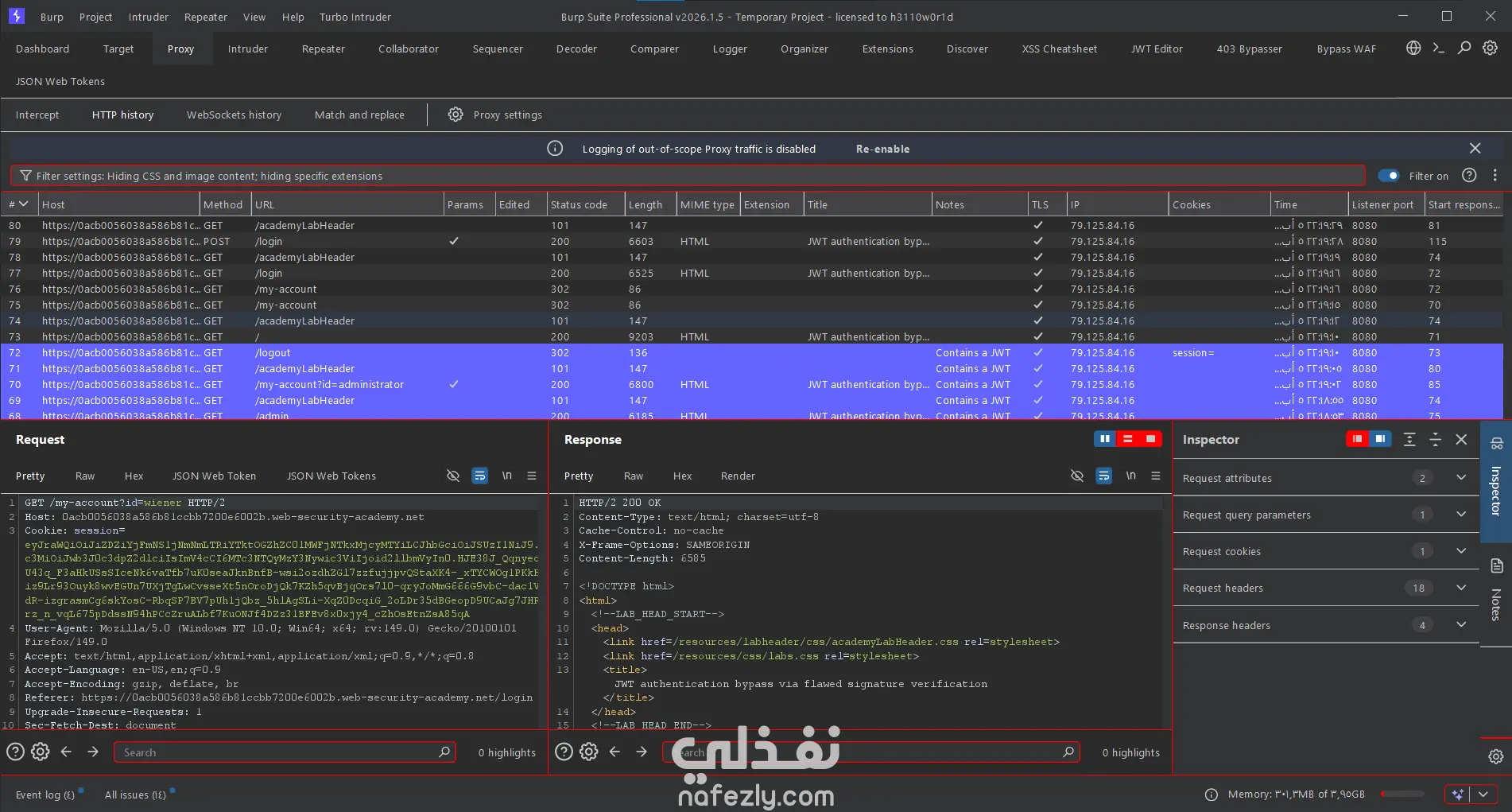Open the HTTP history kebab menu
Image resolution: width=1512 pixels, height=812 pixels.
(x=1495, y=176)
